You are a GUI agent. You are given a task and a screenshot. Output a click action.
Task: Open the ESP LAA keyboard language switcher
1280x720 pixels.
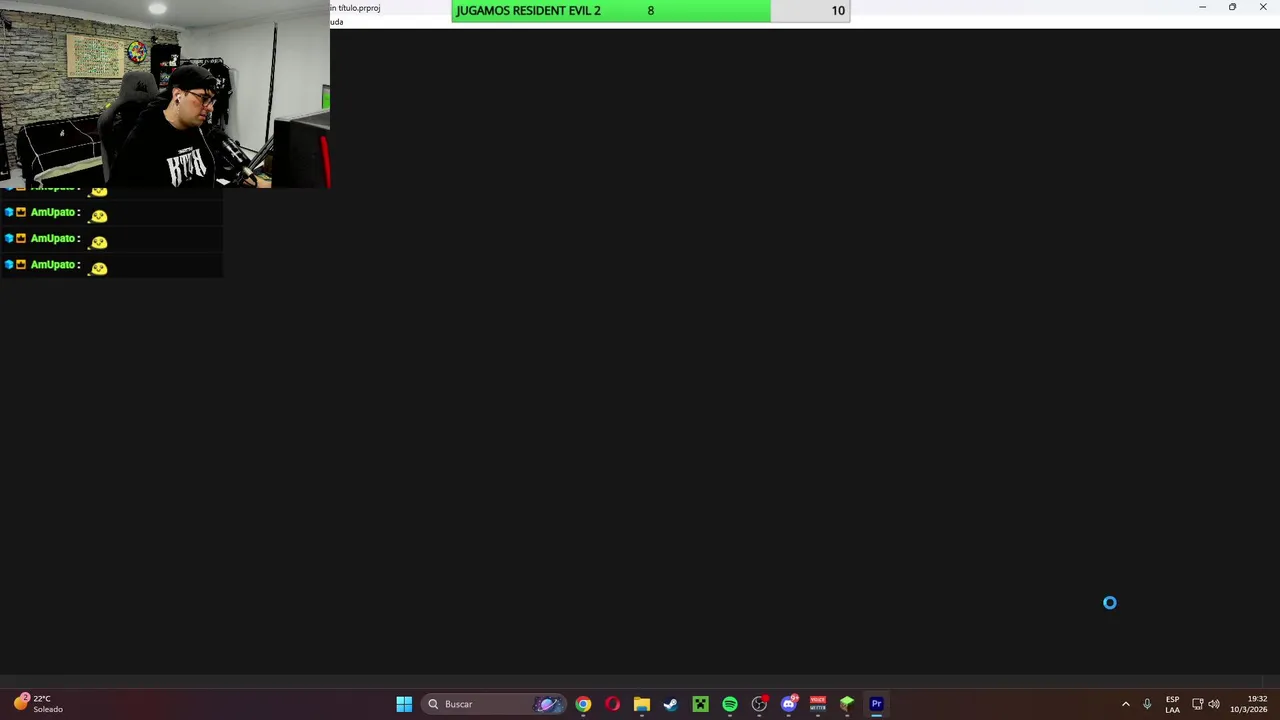[x=1172, y=704]
